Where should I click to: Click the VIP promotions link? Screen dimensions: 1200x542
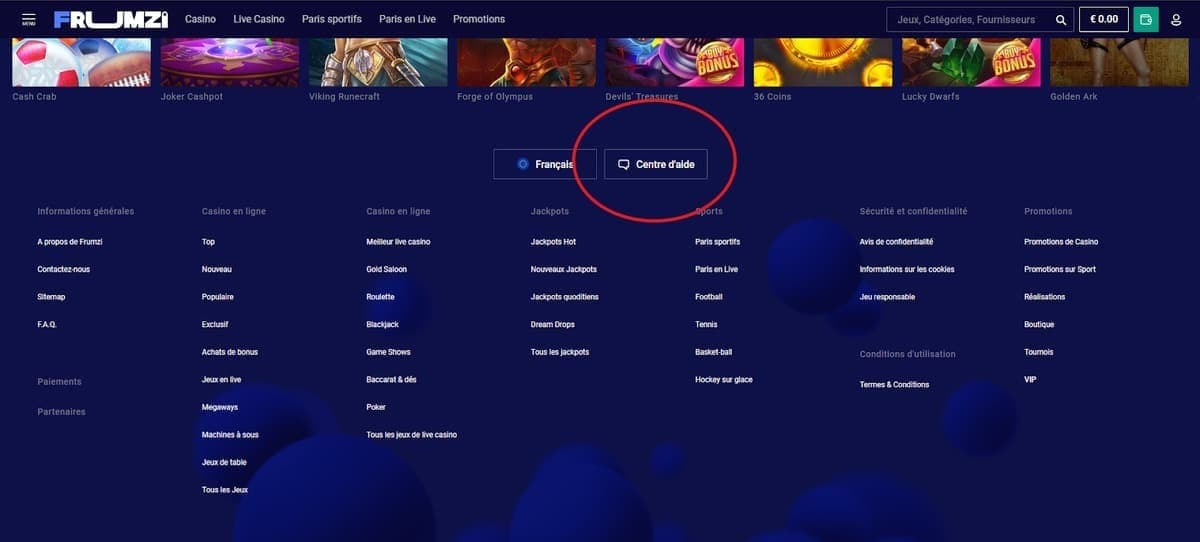(x=1030, y=380)
